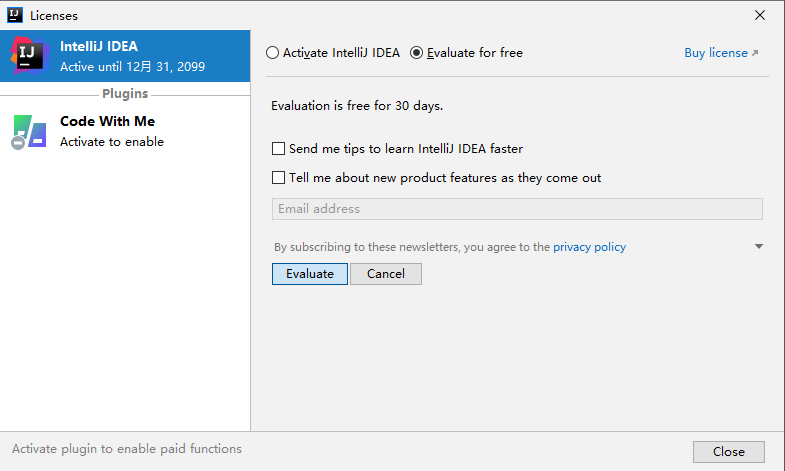The width and height of the screenshot is (785, 471).
Task: Open the Code With Me license entry
Action: [x=125, y=131]
